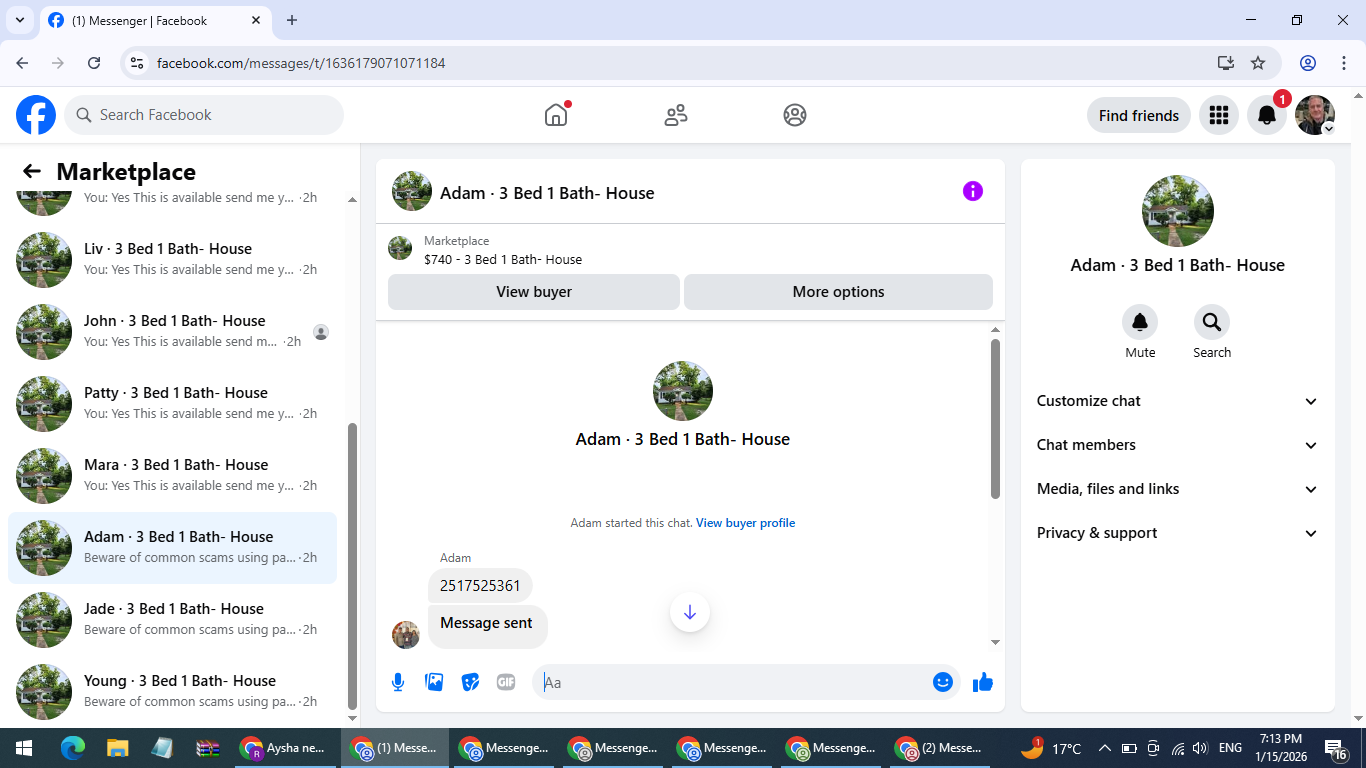Open John's seen-status small avatar icon
The height and width of the screenshot is (768, 1366).
321,332
